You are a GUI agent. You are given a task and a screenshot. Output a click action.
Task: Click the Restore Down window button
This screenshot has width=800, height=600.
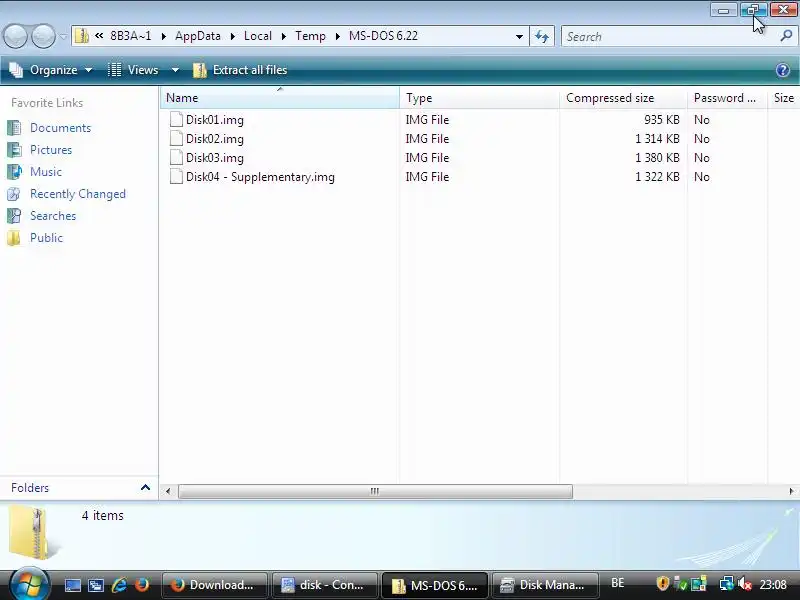click(753, 9)
